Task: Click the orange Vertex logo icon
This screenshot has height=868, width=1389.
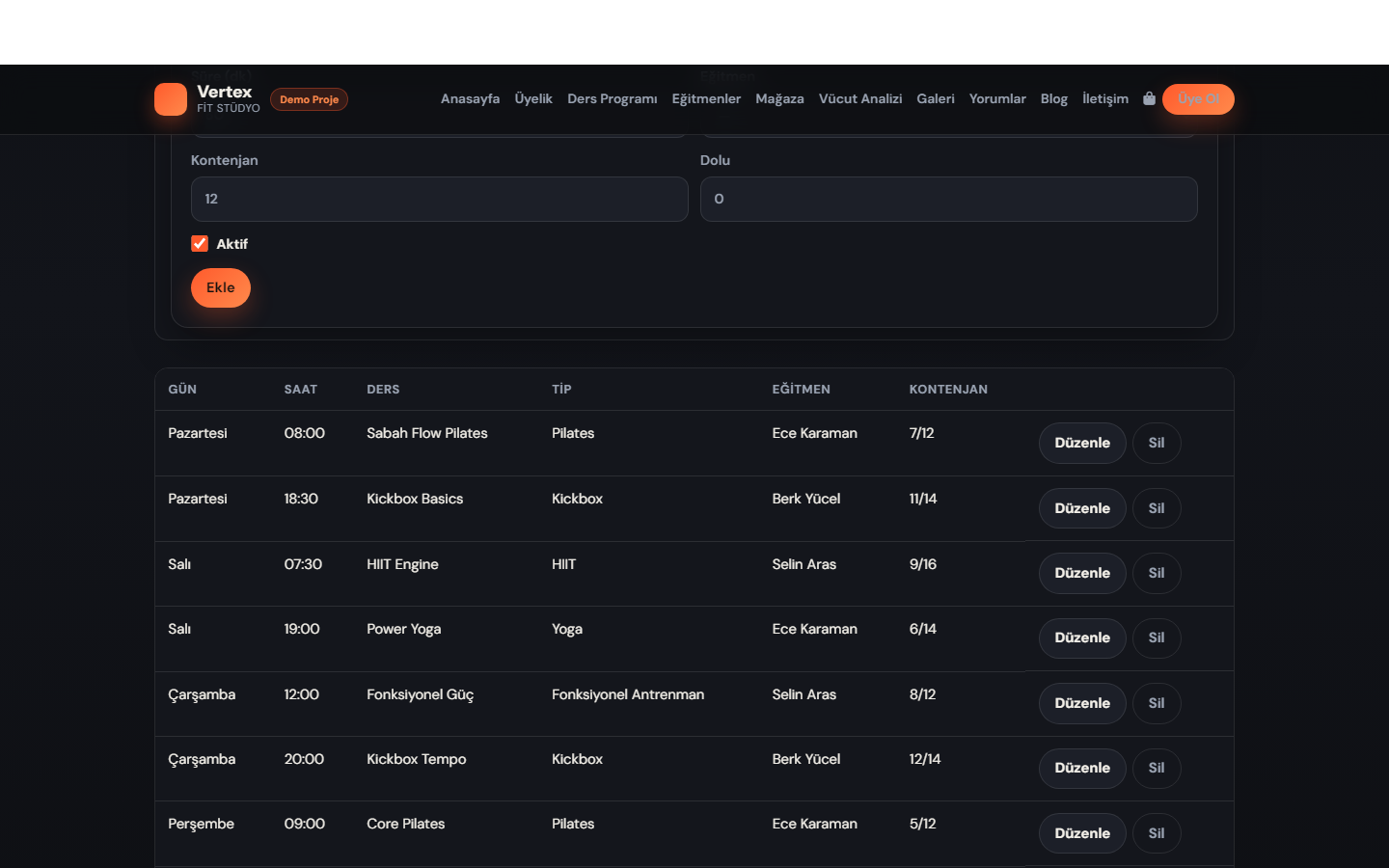Action: tap(171, 99)
